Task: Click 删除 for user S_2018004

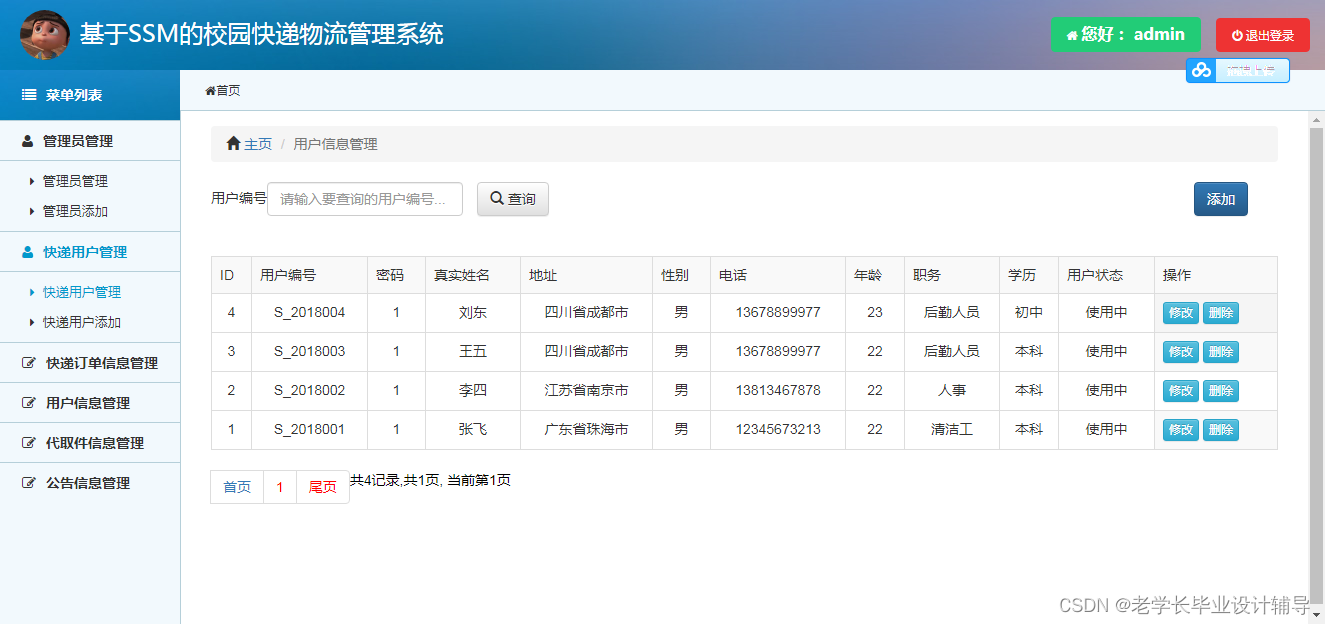Action: point(1221,313)
